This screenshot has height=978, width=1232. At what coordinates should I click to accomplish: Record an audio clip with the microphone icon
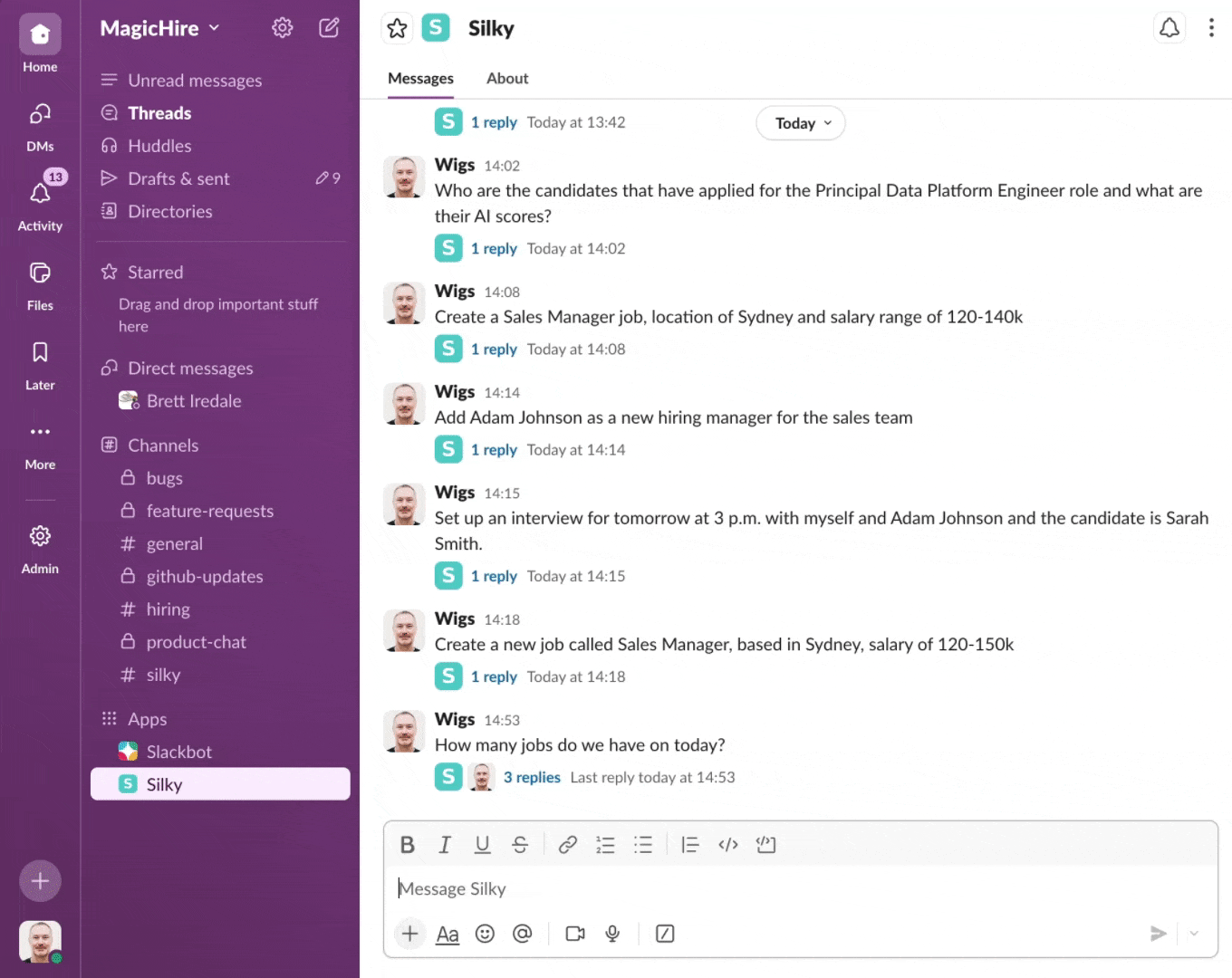[612, 934]
